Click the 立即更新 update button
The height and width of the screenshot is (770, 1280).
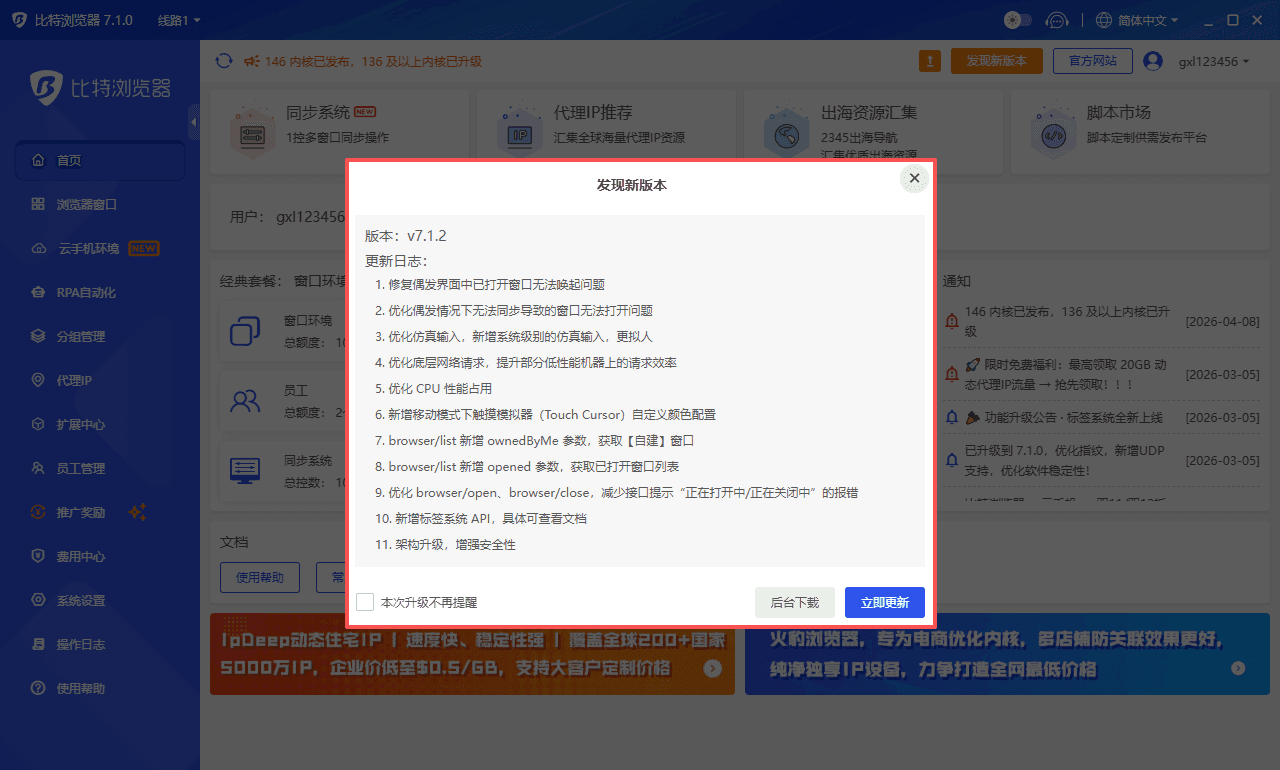pyautogui.click(x=884, y=602)
